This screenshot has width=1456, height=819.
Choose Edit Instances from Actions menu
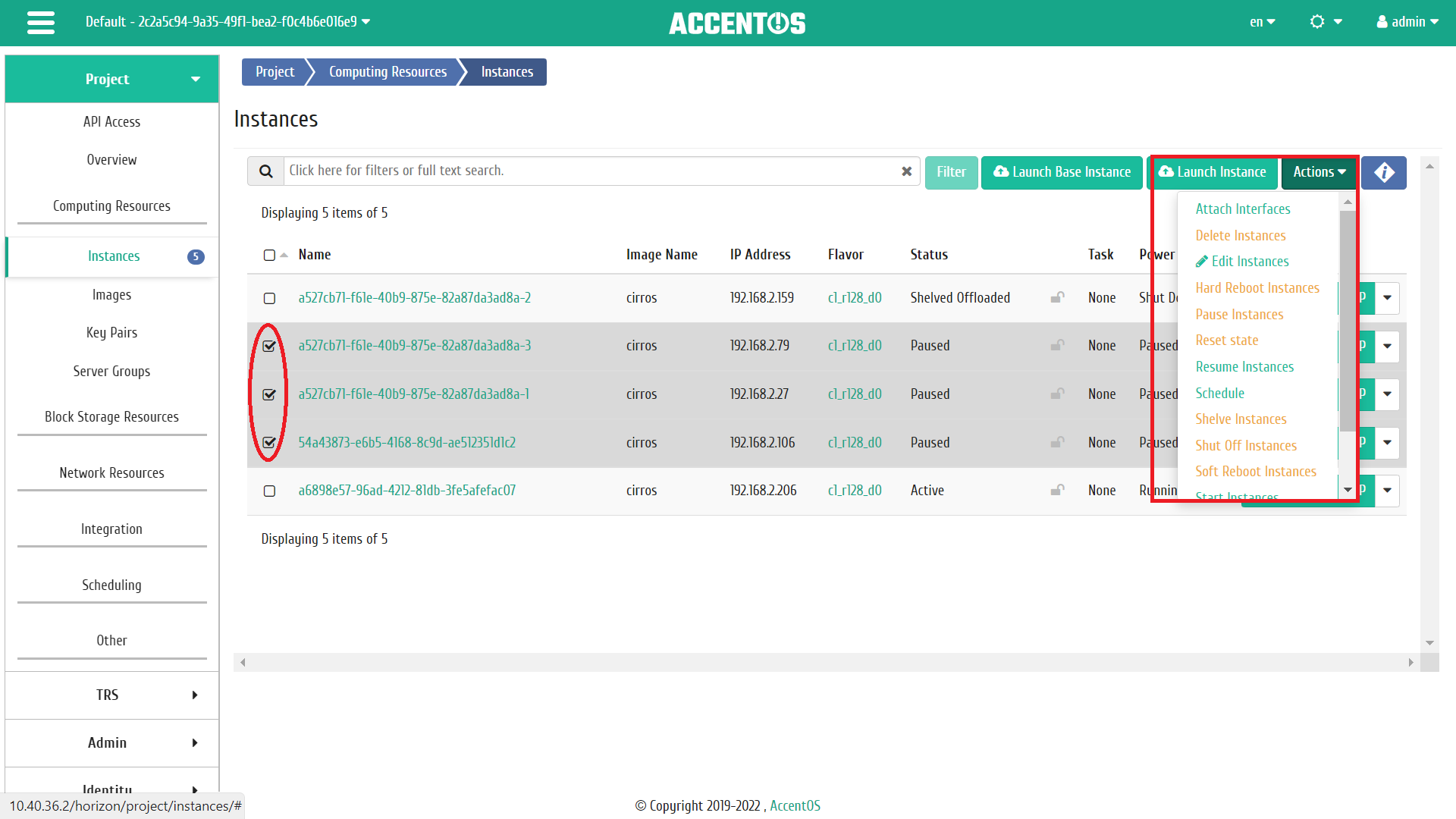point(1242,261)
